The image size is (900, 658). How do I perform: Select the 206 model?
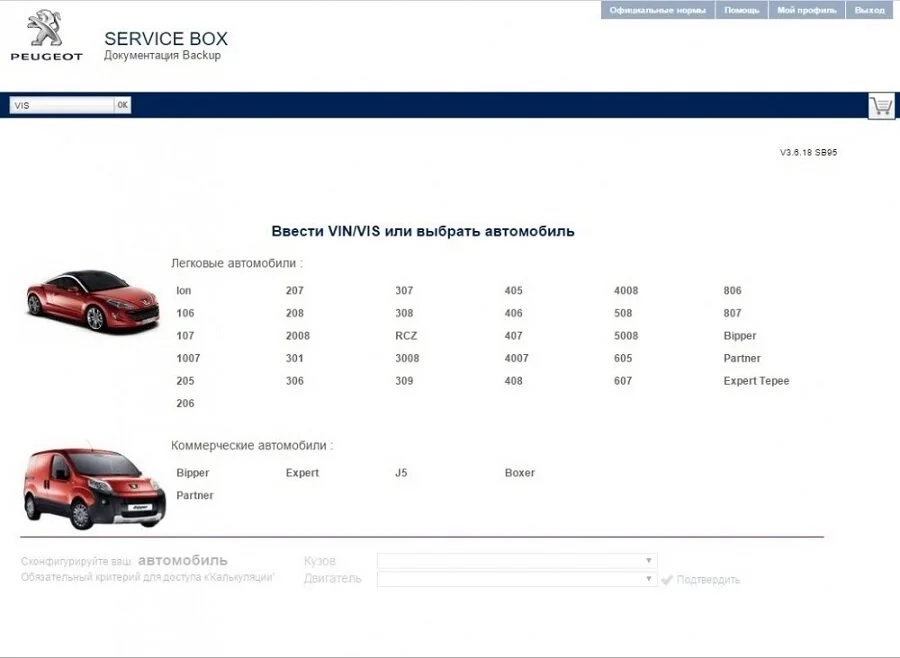[185, 403]
